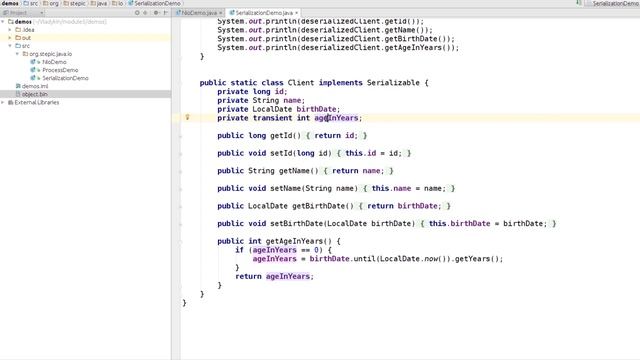Toggle the fold marker beside setBirthDate method

click(180, 224)
